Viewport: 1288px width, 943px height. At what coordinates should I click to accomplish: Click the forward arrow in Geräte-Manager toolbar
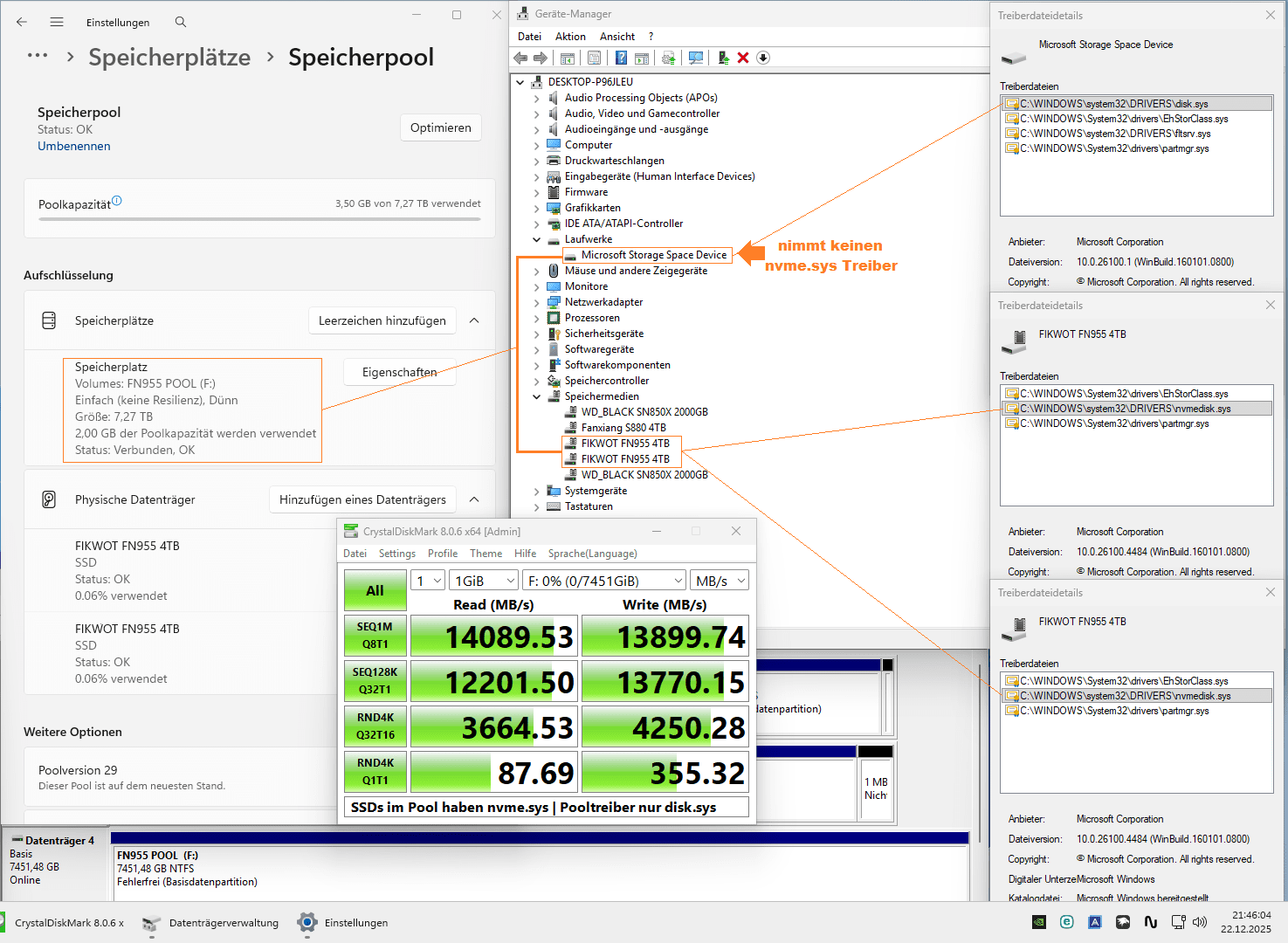coord(541,58)
